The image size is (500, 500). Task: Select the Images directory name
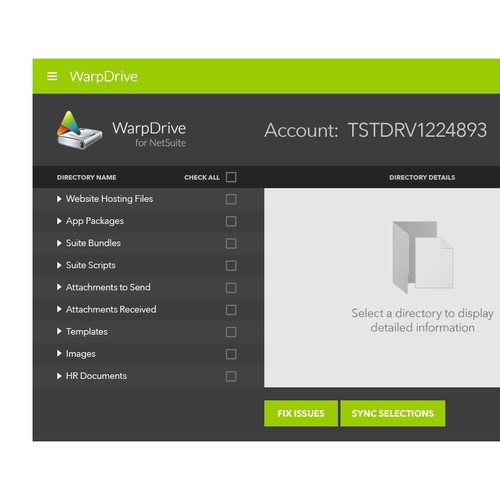(x=81, y=354)
